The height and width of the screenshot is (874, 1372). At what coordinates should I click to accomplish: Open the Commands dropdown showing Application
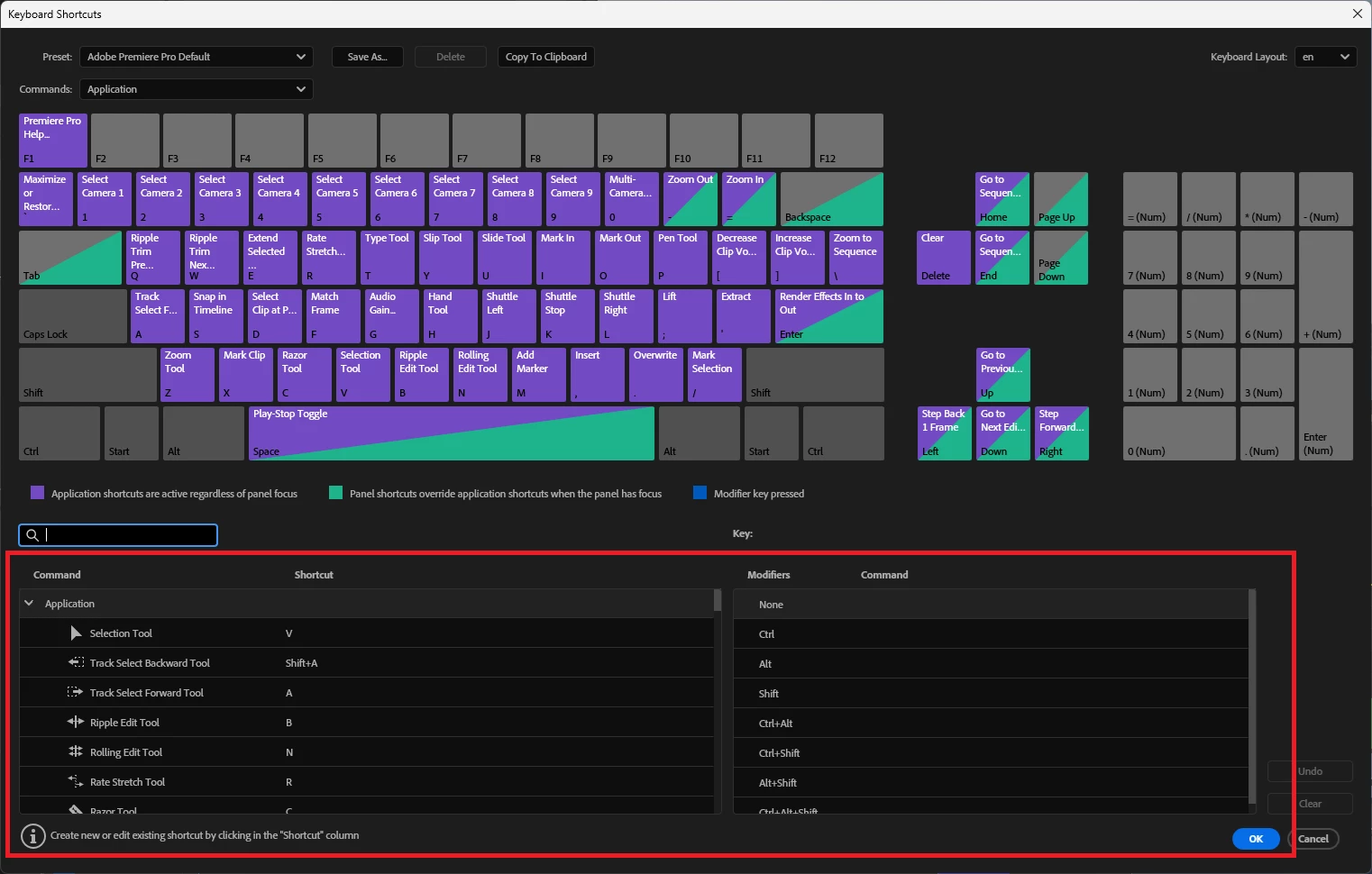point(197,89)
